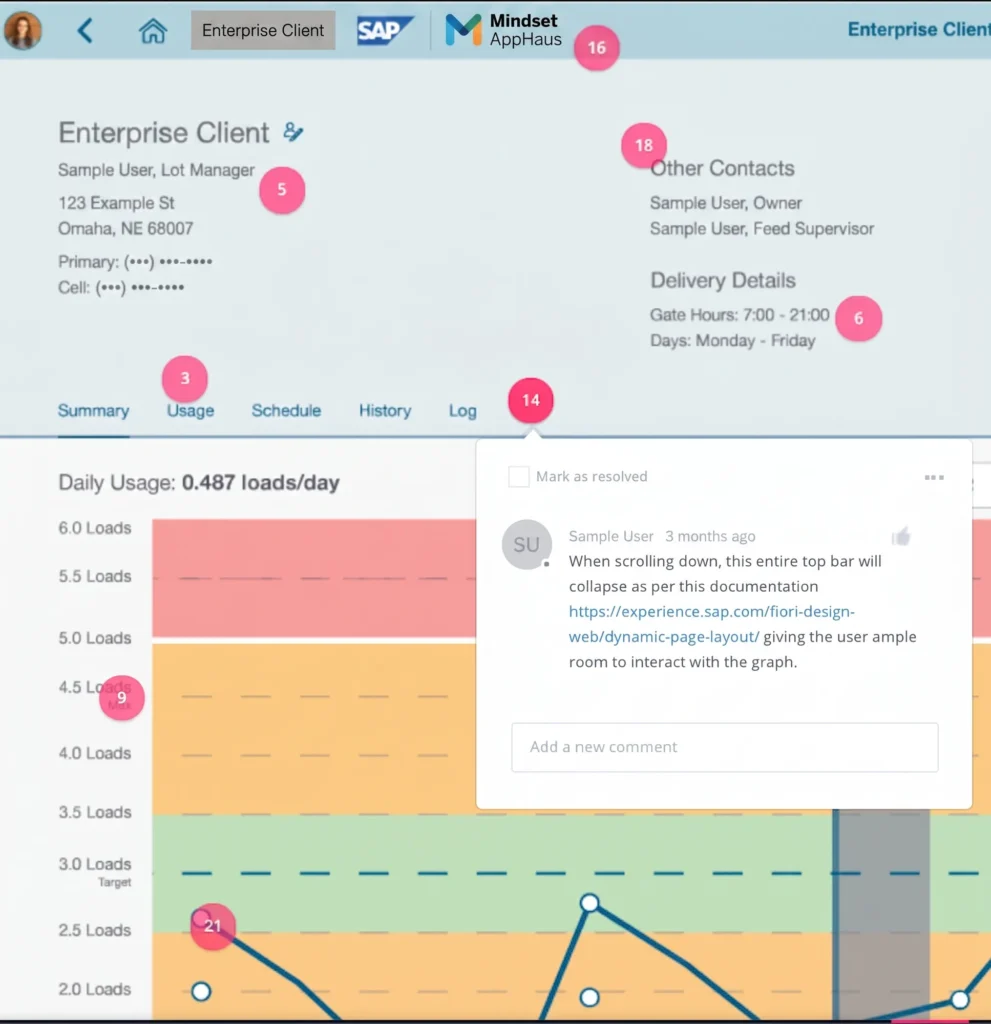Click the 5.0 Loads axis label
This screenshot has width=991, height=1024.
pos(95,637)
